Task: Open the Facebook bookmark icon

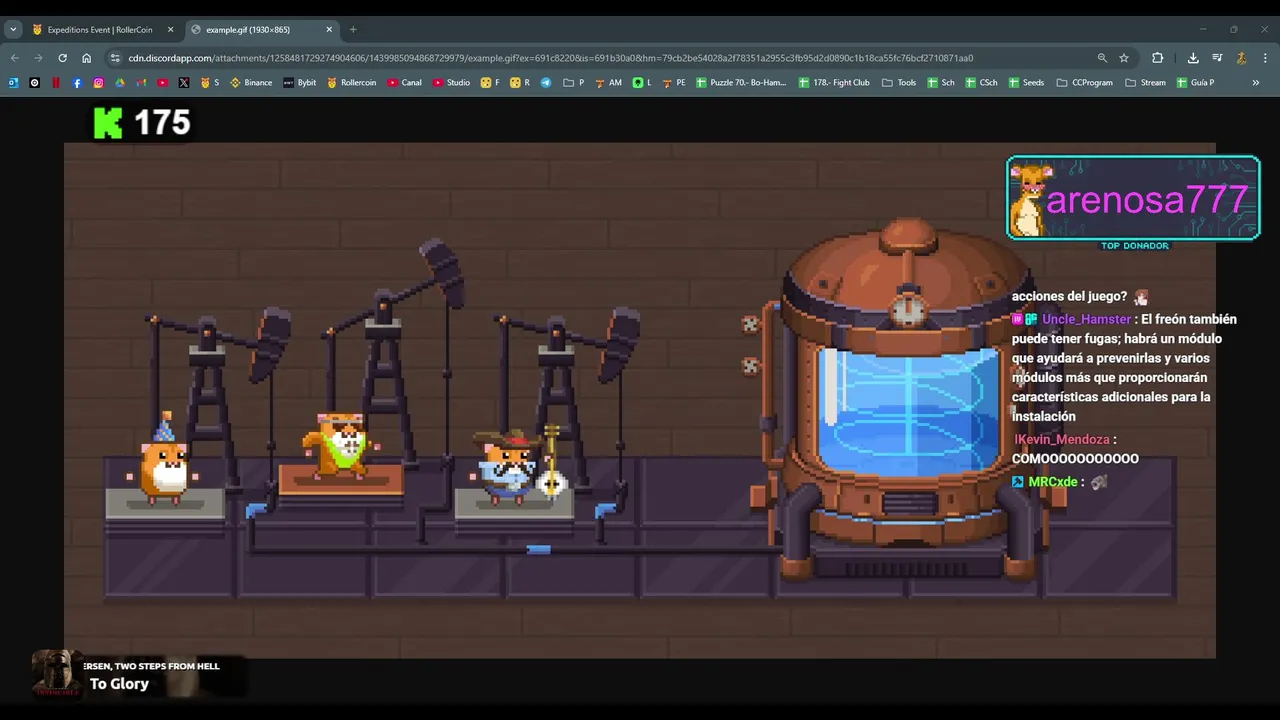Action: [77, 83]
